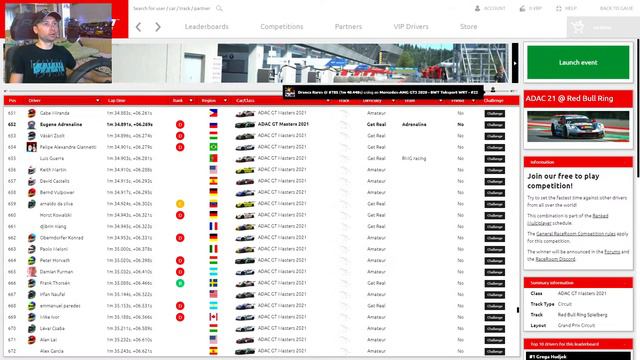This screenshot has height=360, width=640.
Task: Click the Canada flag in row 669
Action: [213, 317]
